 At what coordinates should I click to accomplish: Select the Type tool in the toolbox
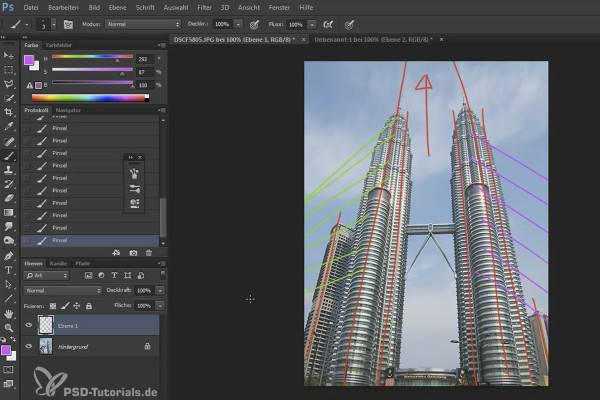[x=8, y=270]
